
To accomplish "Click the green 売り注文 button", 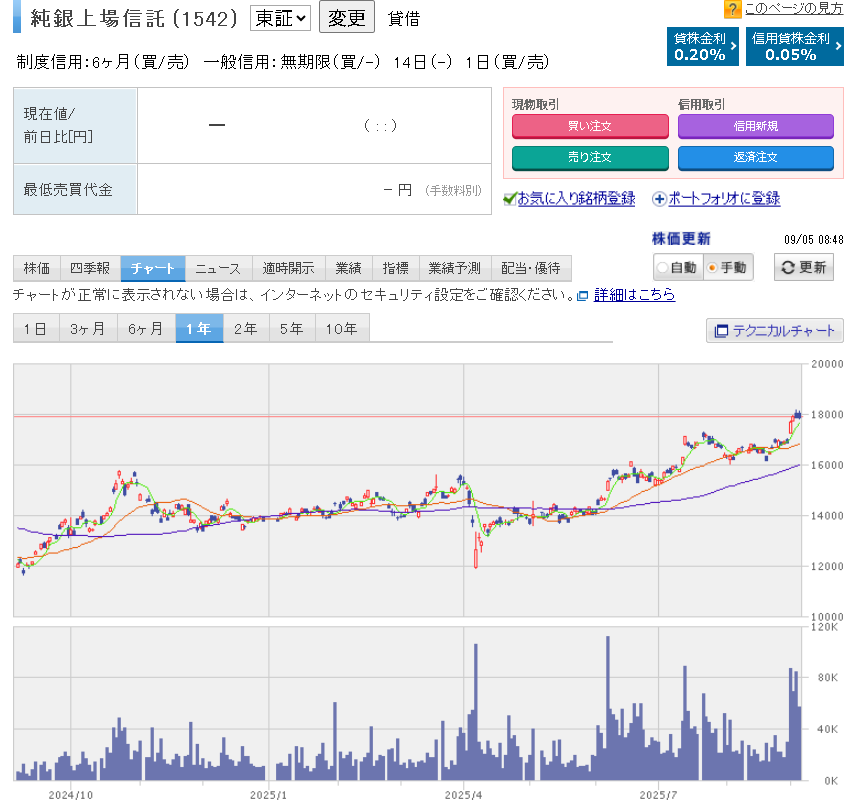I will coord(590,157).
